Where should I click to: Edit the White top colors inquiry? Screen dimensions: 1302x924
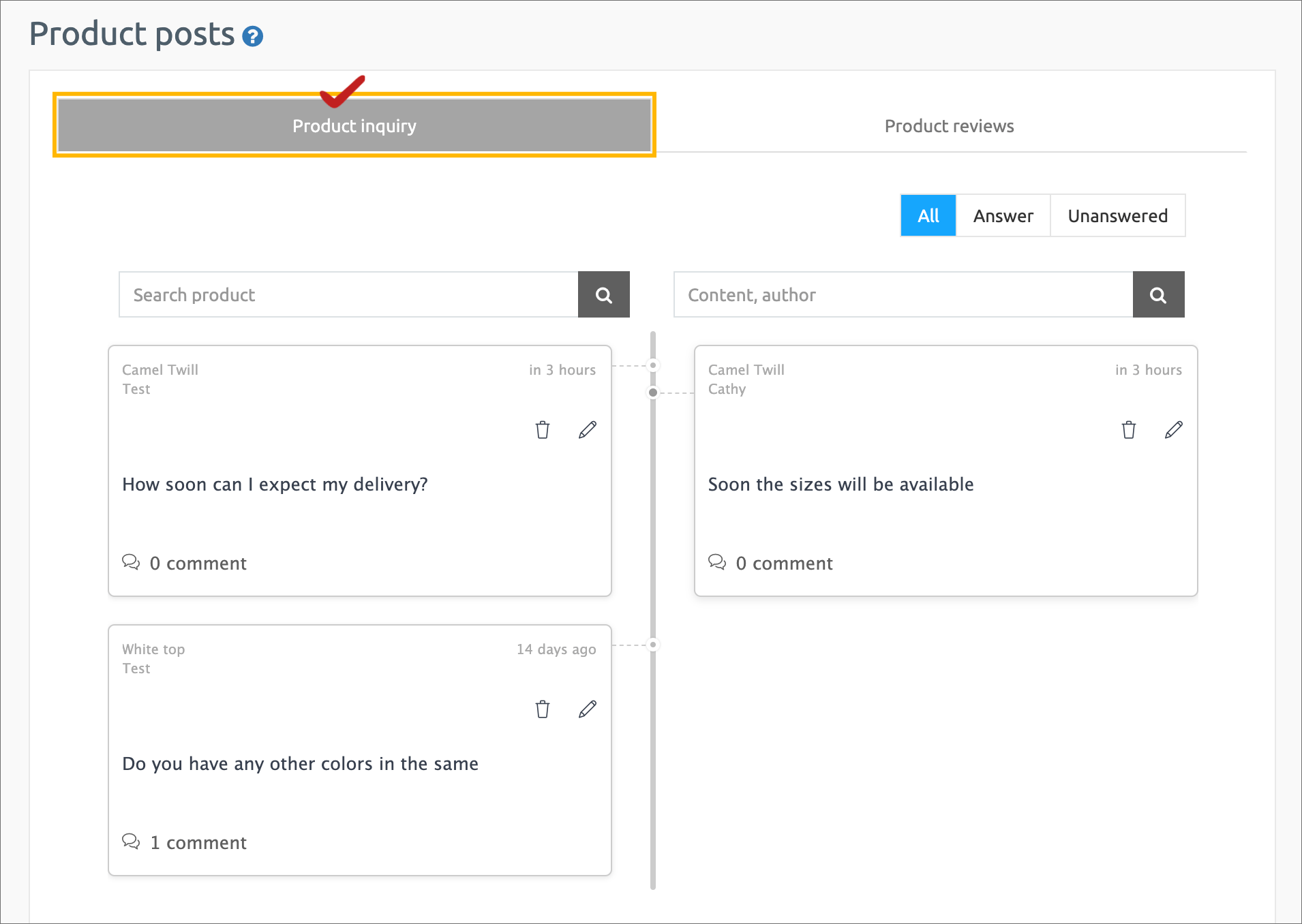click(x=587, y=709)
